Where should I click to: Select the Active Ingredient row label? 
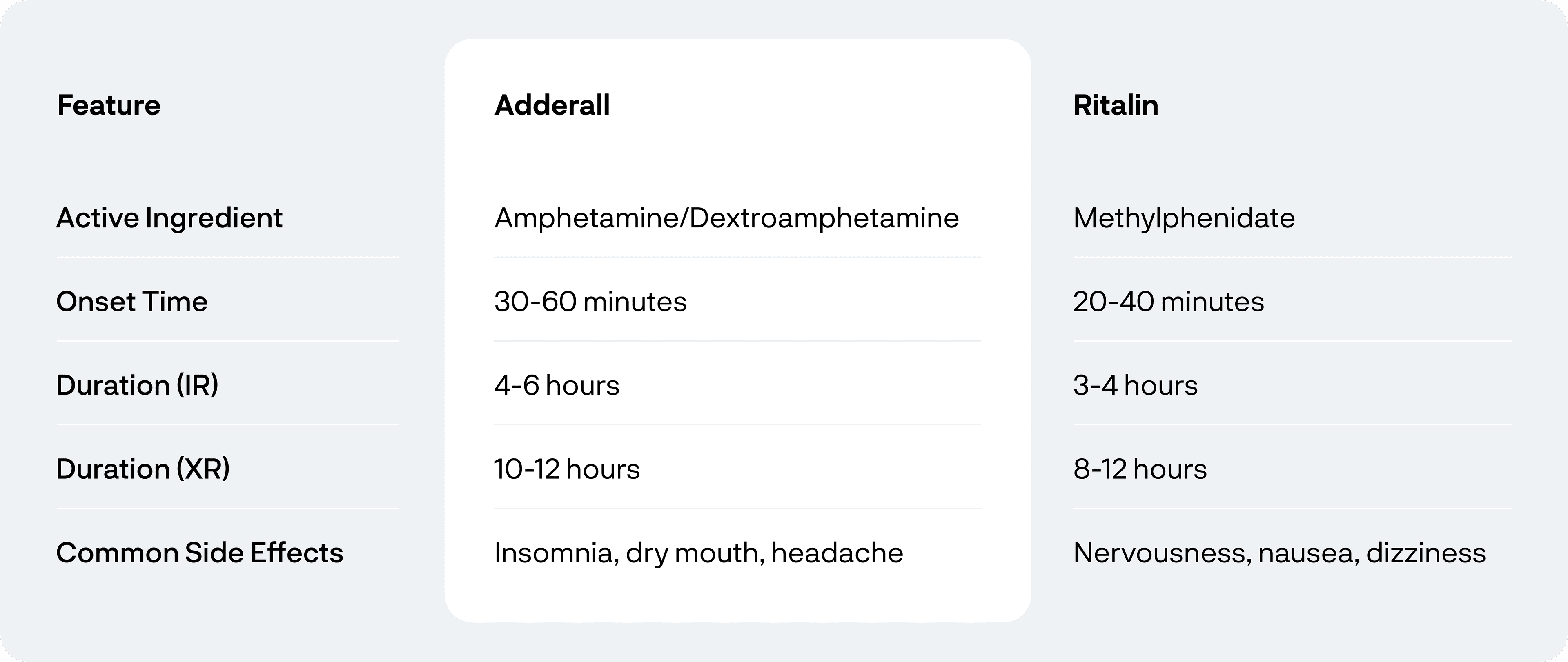pyautogui.click(x=169, y=218)
